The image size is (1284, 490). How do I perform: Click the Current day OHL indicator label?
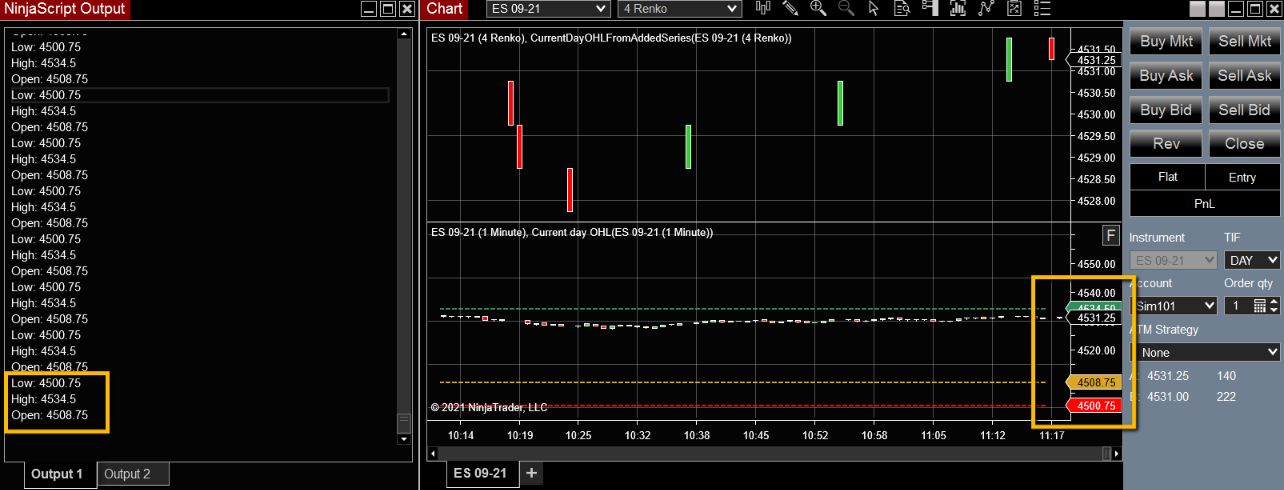point(571,232)
